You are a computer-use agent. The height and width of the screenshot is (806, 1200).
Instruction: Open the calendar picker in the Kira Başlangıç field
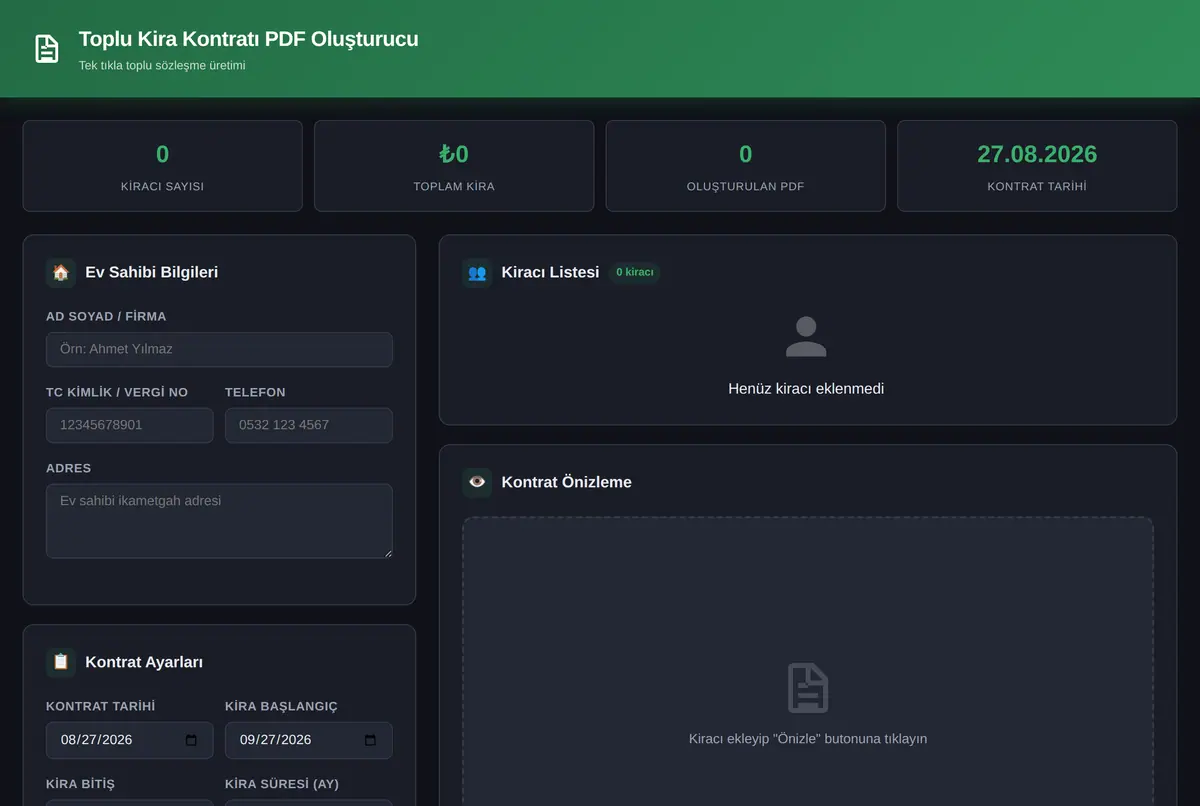[370, 740]
